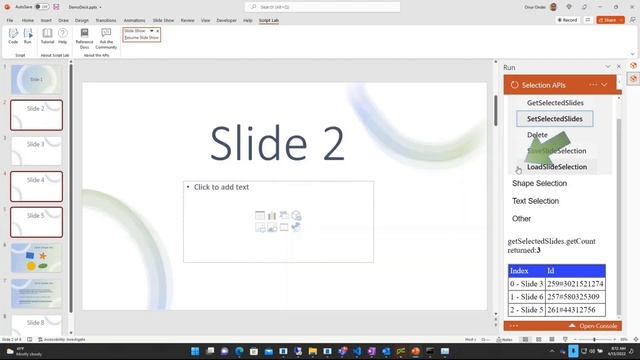Open the Transitions tab
The width and height of the screenshot is (640, 360).
106,20
